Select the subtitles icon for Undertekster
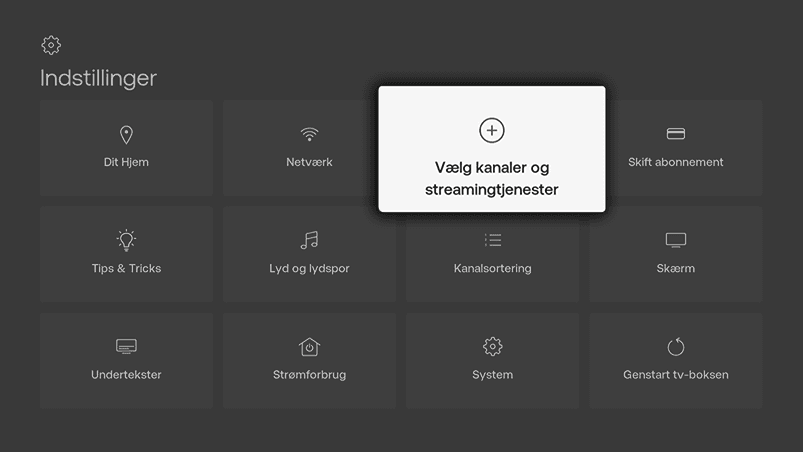The width and height of the screenshot is (803, 452). click(x=126, y=346)
